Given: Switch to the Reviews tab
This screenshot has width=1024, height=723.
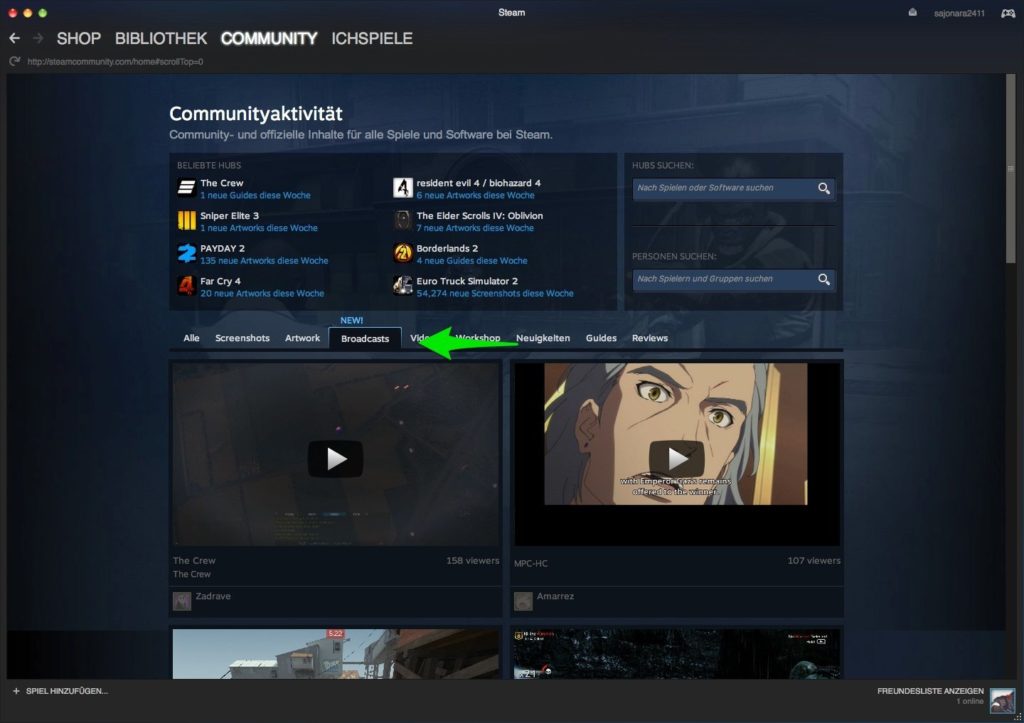Looking at the screenshot, I should [x=650, y=338].
